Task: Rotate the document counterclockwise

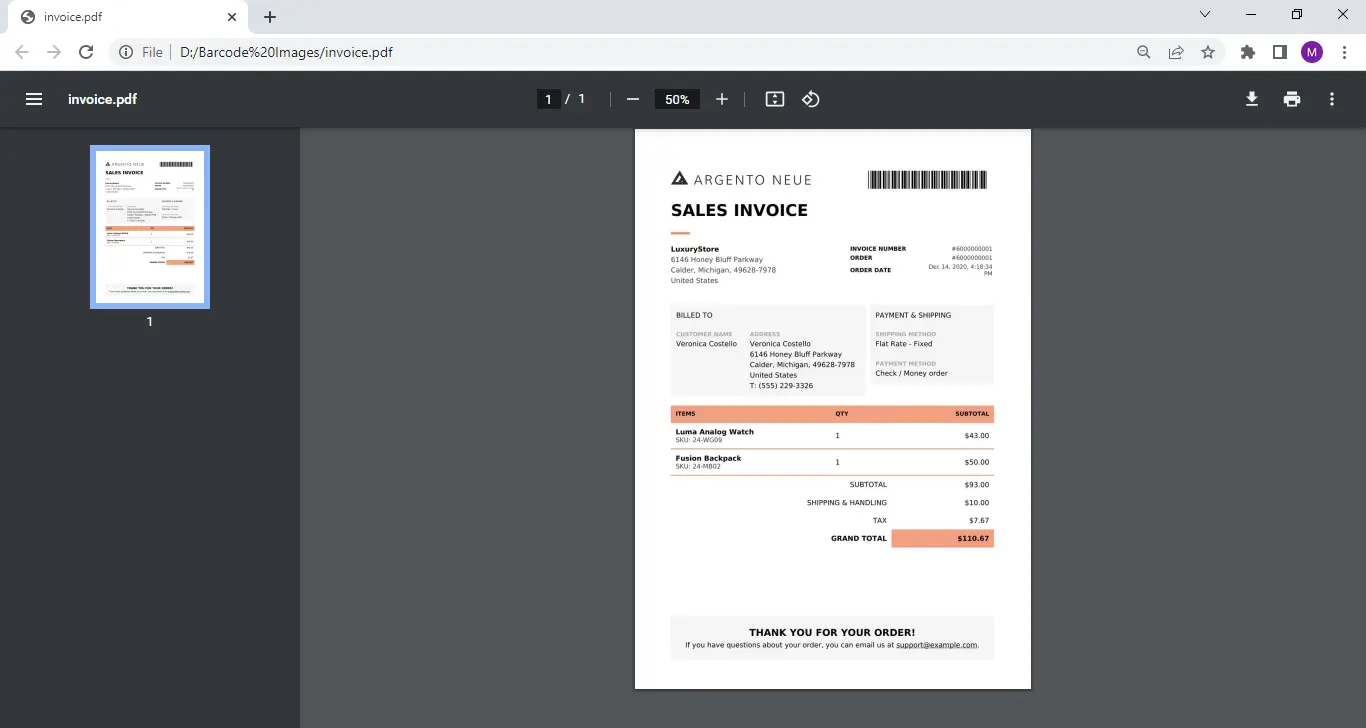Action: point(811,99)
